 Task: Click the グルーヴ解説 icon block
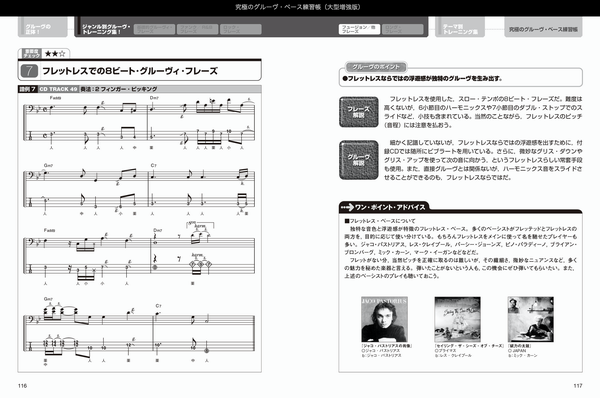(x=359, y=160)
